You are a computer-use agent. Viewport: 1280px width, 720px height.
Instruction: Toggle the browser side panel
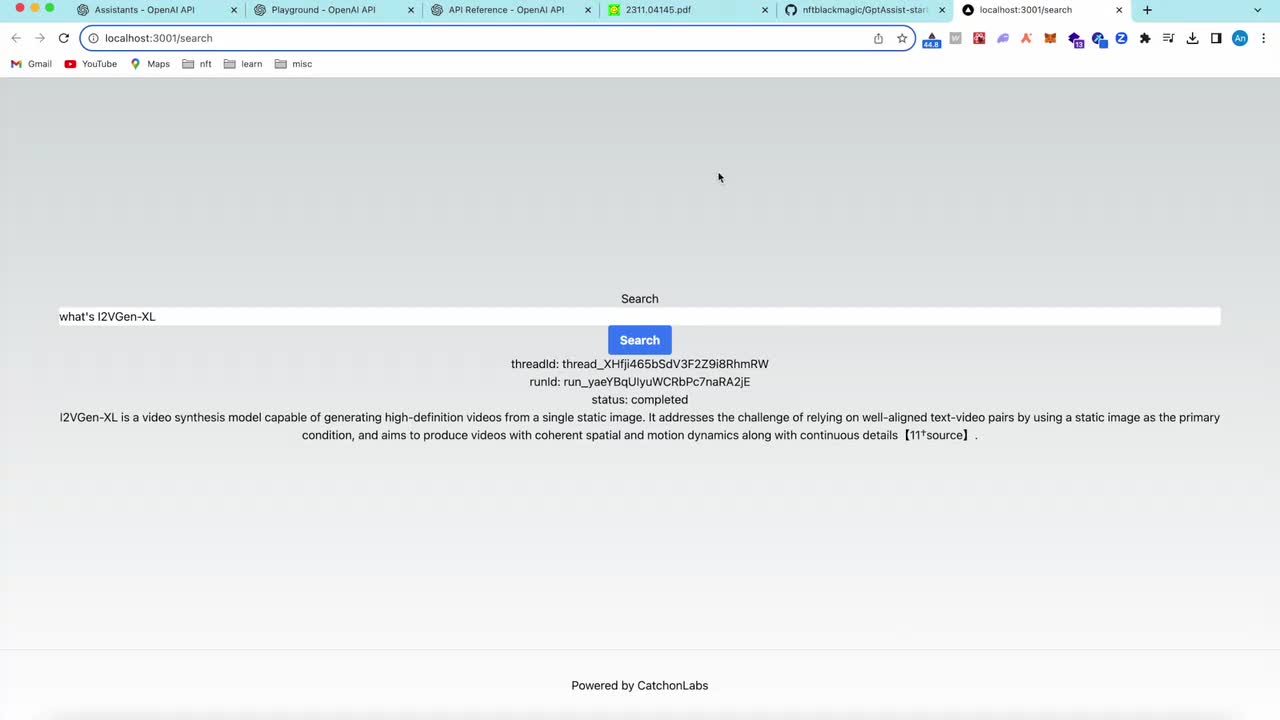tap(1216, 38)
